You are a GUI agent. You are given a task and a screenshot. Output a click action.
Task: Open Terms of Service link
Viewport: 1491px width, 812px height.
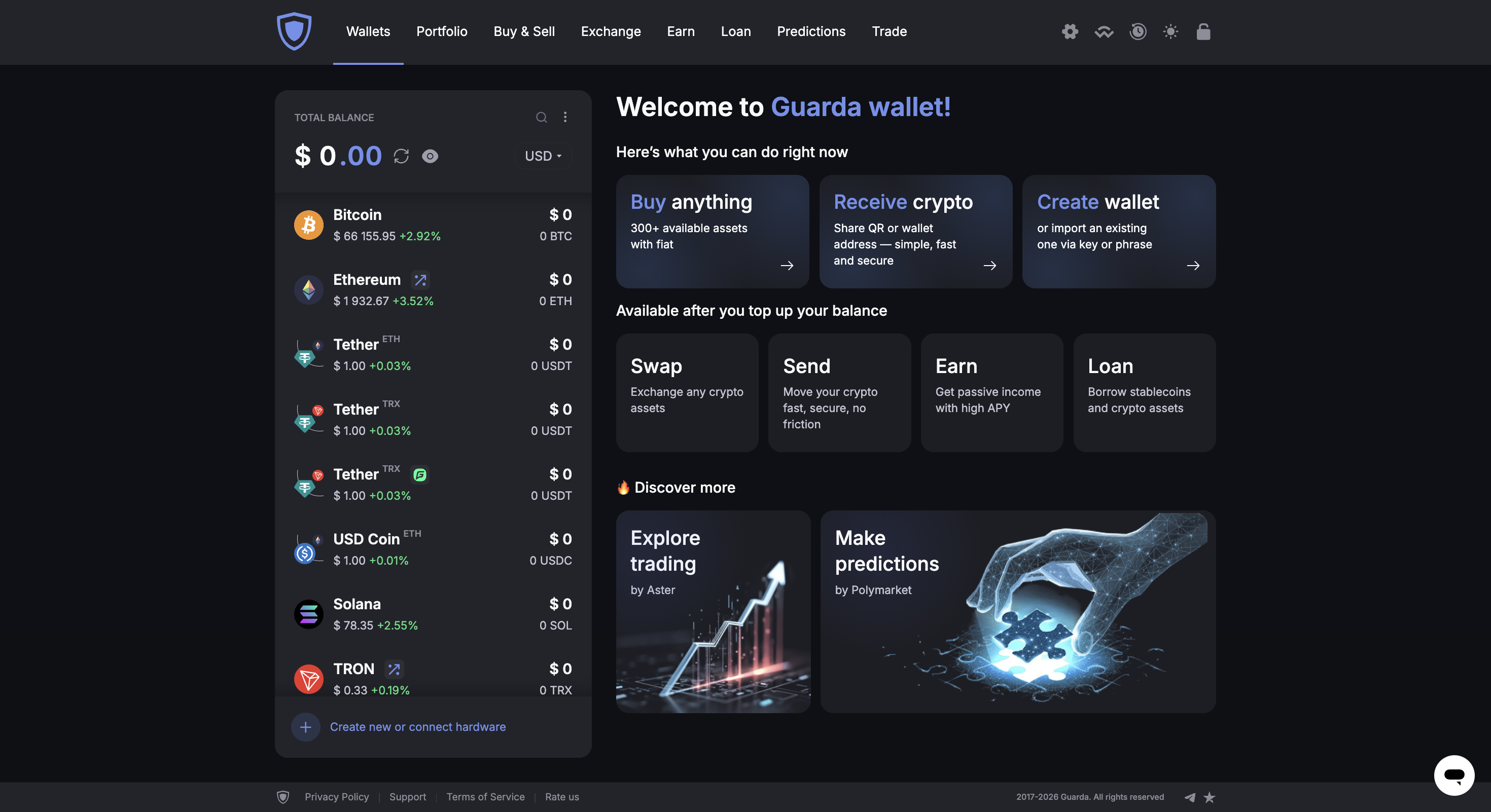tap(485, 797)
